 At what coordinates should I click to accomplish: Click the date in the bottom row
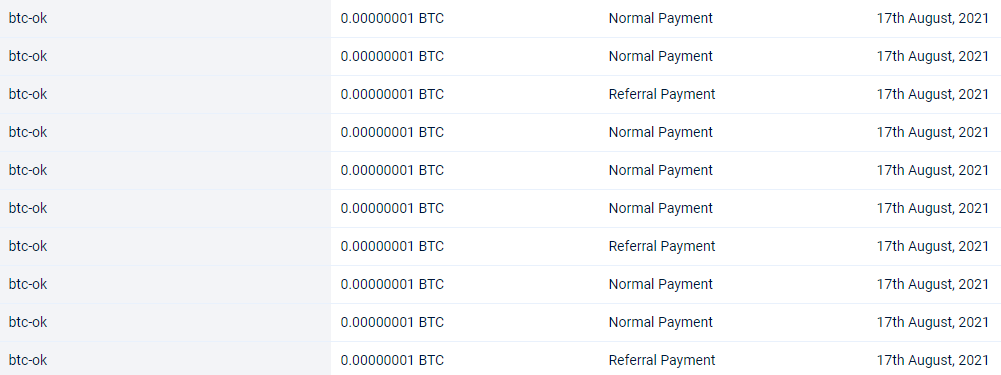(x=933, y=360)
